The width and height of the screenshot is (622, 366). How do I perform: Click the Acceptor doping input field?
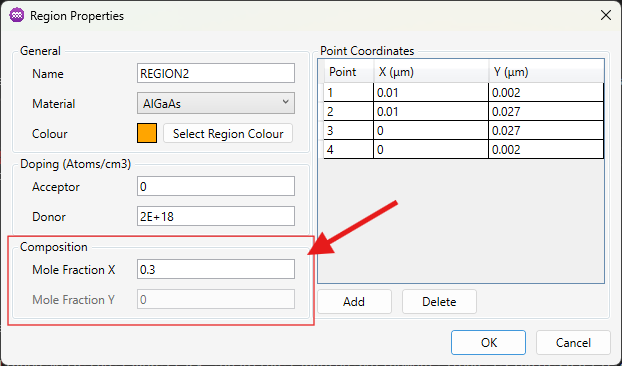(216, 186)
